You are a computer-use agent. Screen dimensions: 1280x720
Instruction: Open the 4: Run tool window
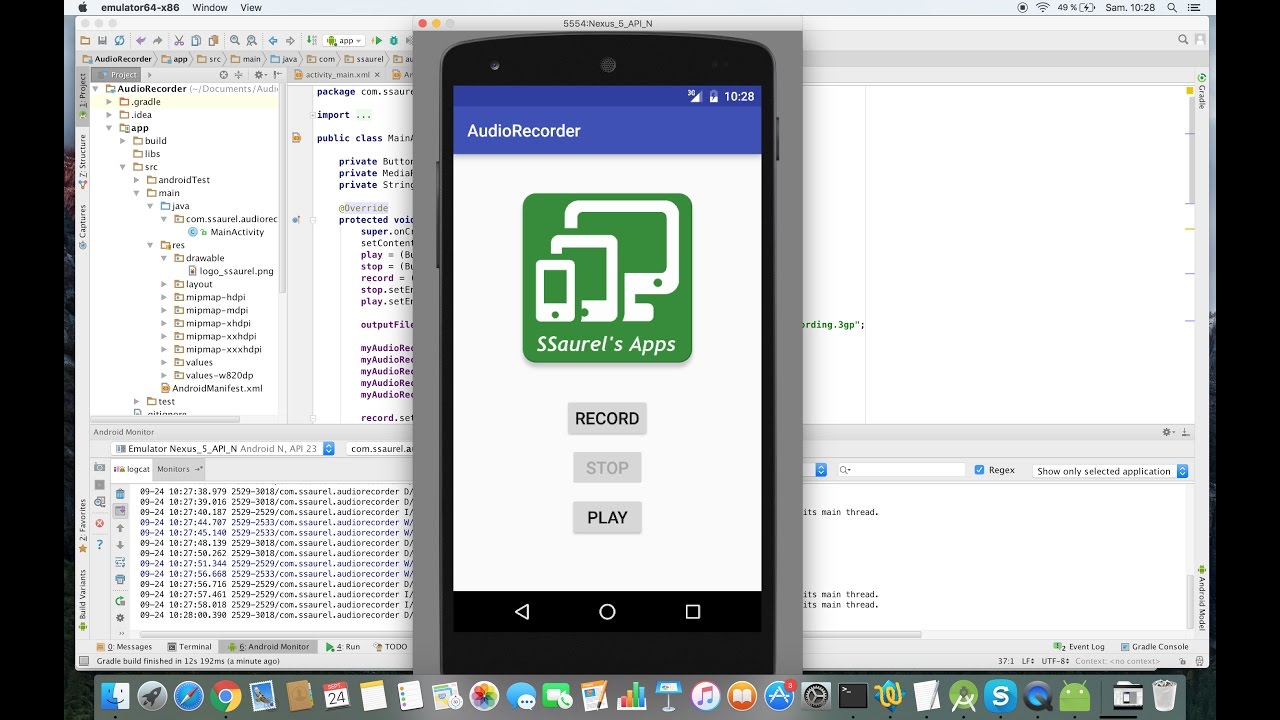tap(343, 647)
